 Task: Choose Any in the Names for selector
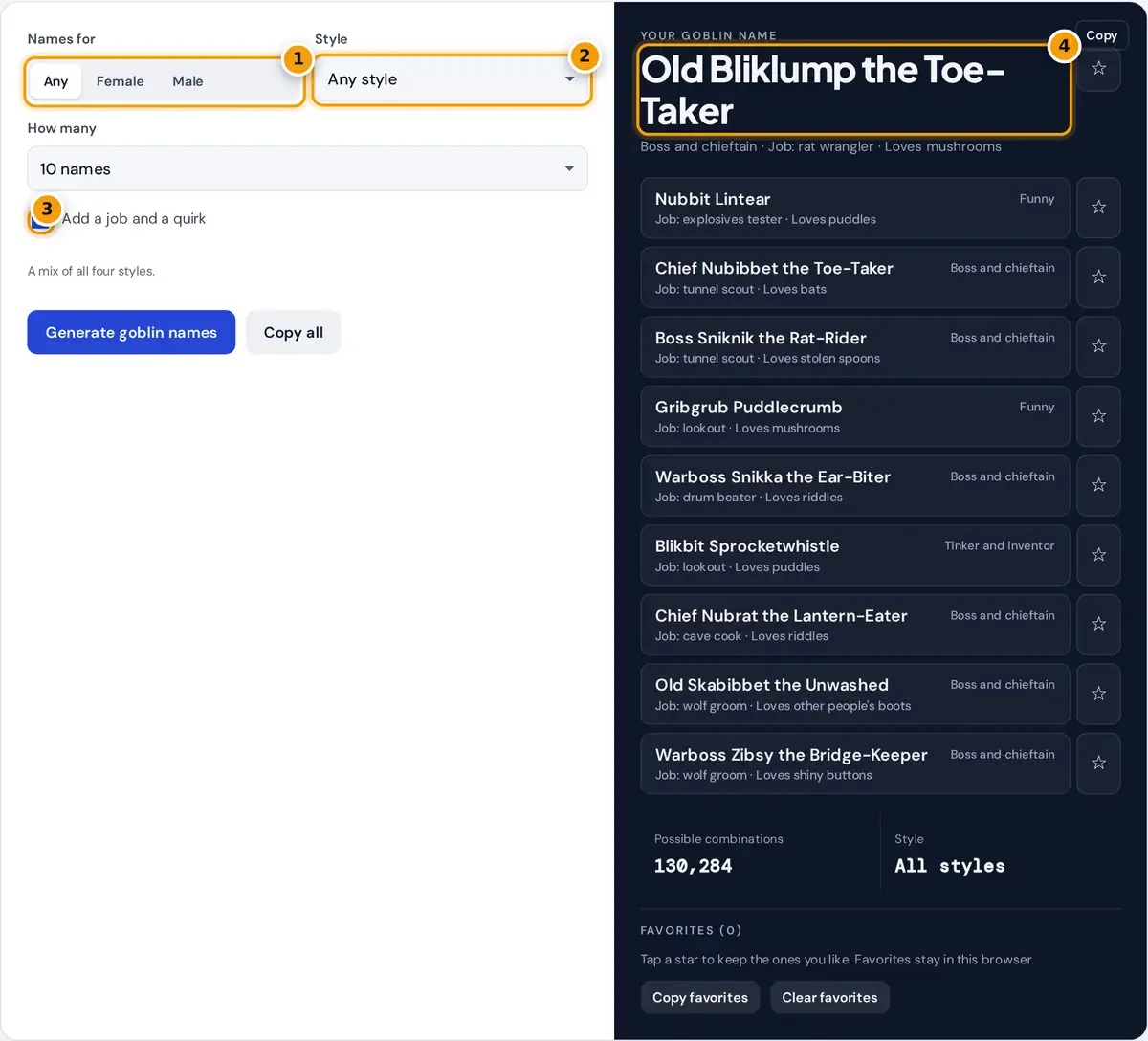[55, 81]
